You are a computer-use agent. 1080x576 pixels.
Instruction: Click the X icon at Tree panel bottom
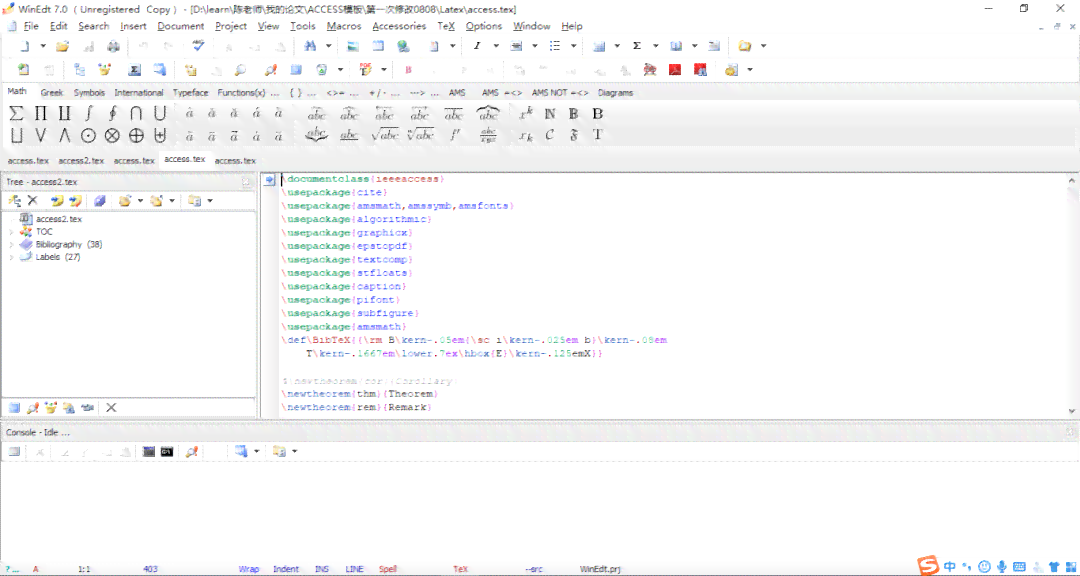pos(111,408)
